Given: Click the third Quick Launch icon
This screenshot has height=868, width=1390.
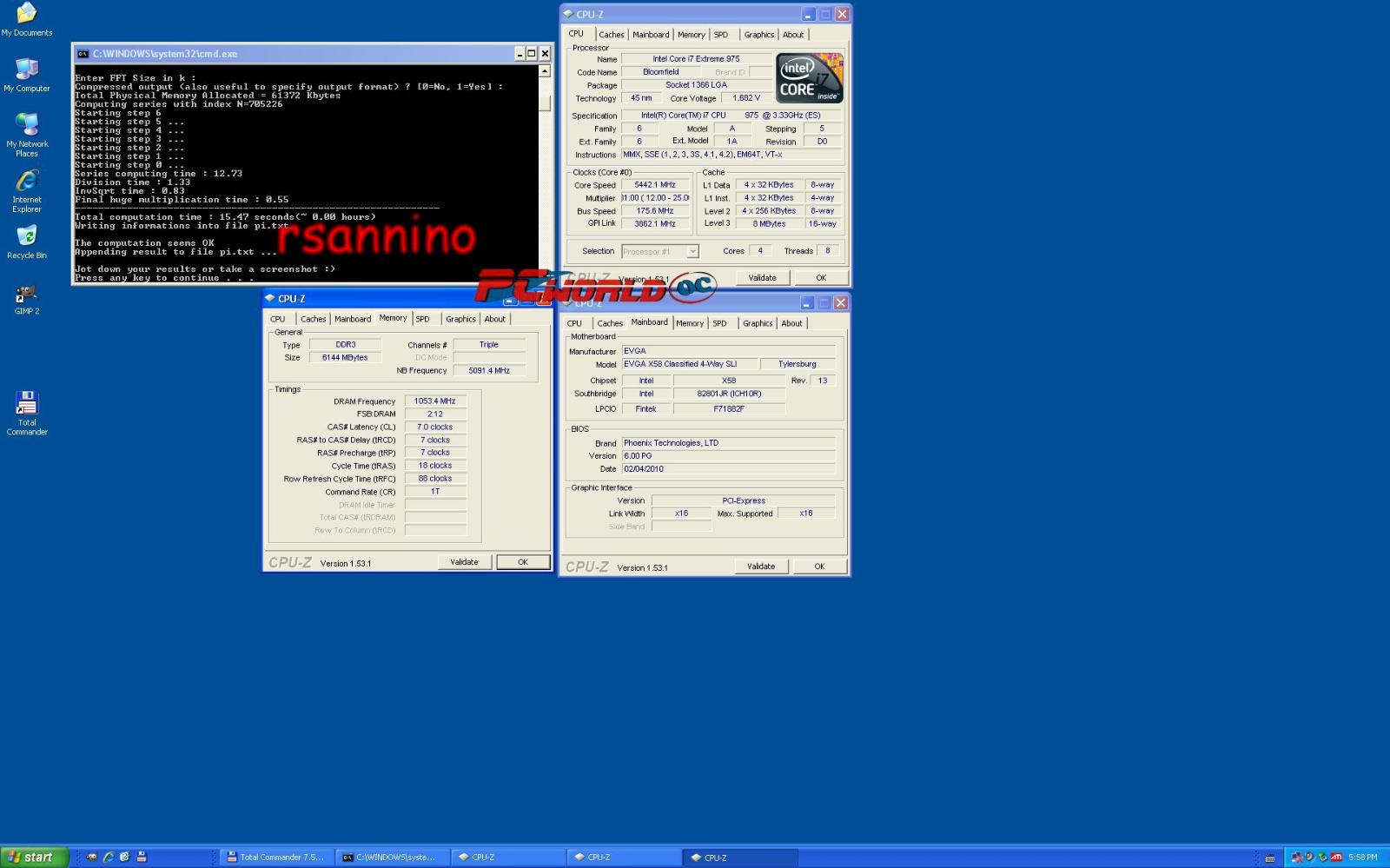Looking at the screenshot, I should (x=124, y=857).
